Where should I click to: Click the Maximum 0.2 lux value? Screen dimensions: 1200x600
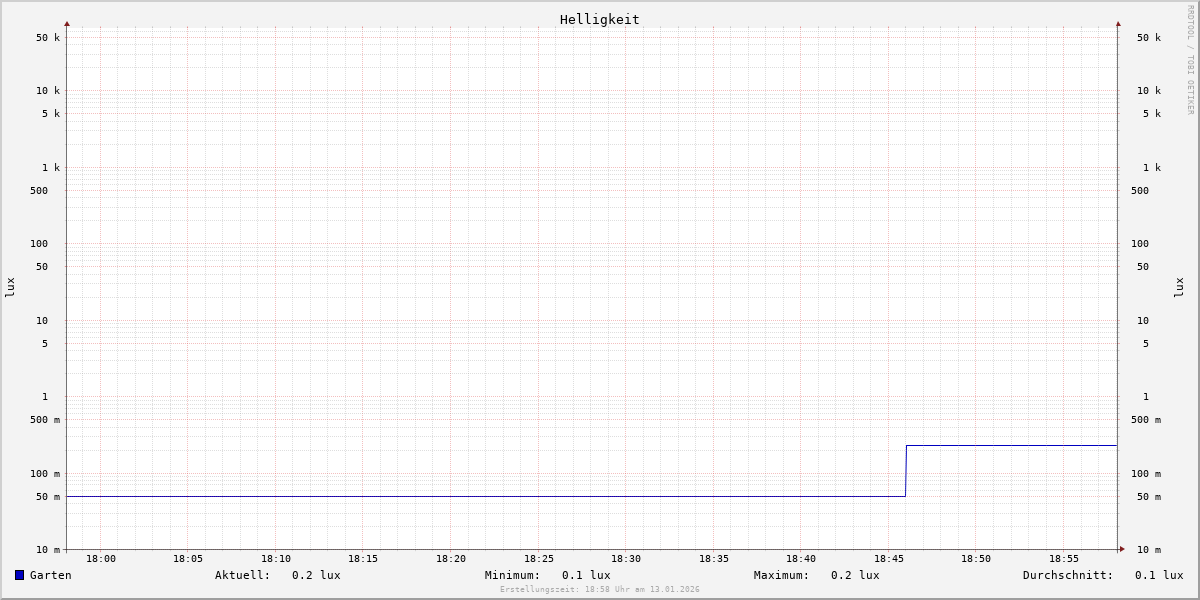(855, 575)
